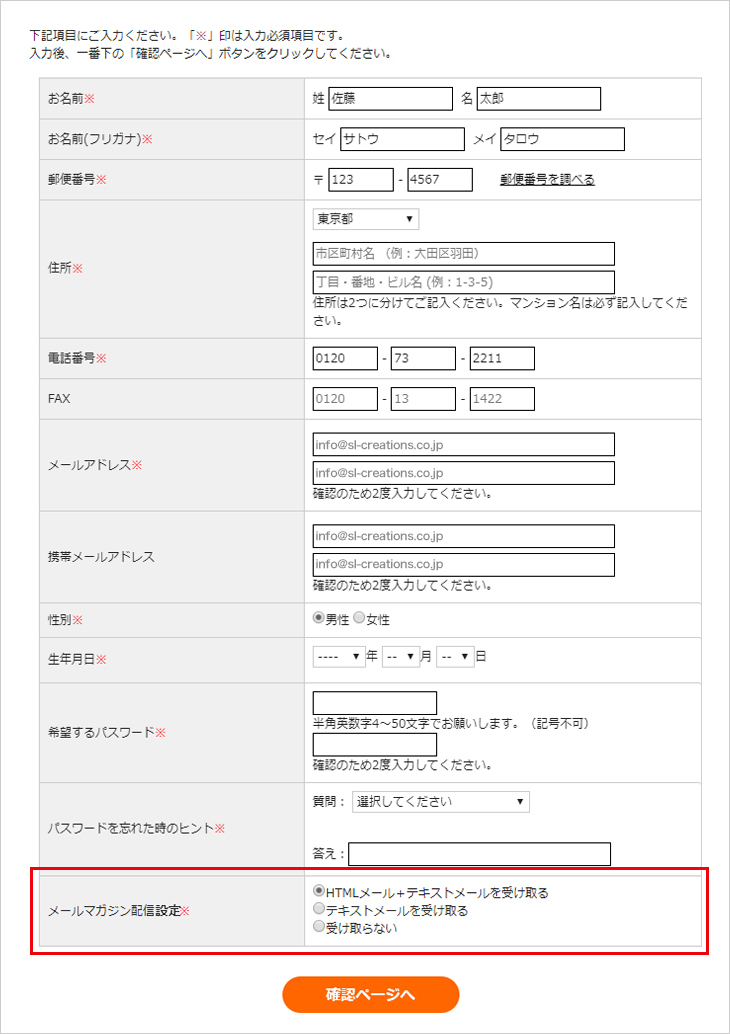This screenshot has height=1034, width=730.
Task: Click the 名 field containing 太郎
Action: pyautogui.click(x=538, y=99)
